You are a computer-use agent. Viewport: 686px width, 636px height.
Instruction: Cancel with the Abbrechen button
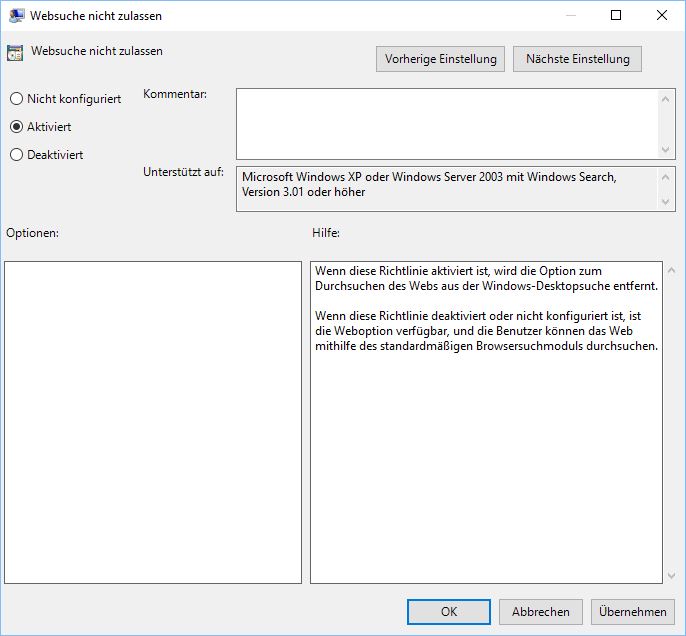point(541,612)
